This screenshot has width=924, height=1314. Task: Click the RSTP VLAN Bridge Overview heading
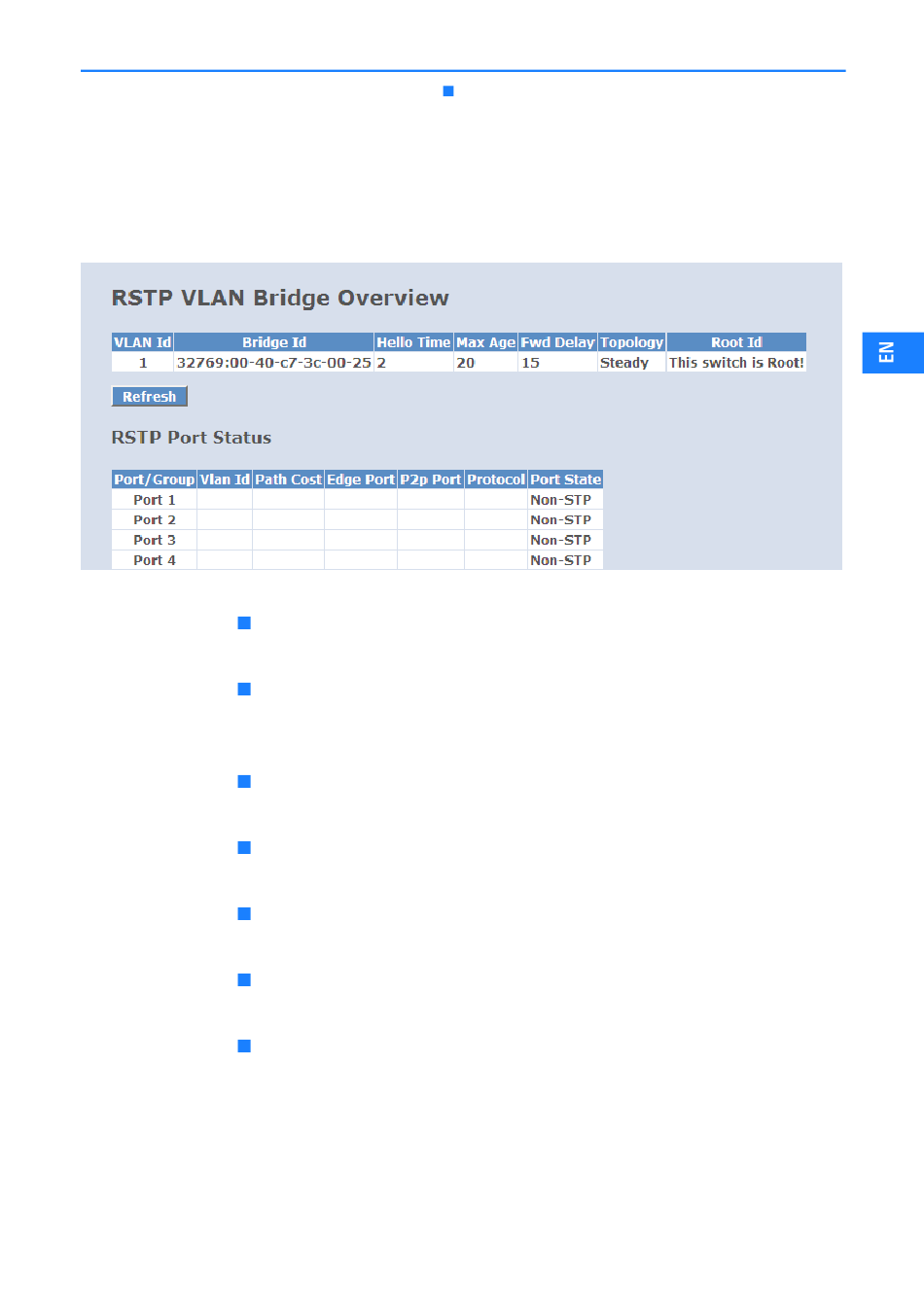click(280, 298)
